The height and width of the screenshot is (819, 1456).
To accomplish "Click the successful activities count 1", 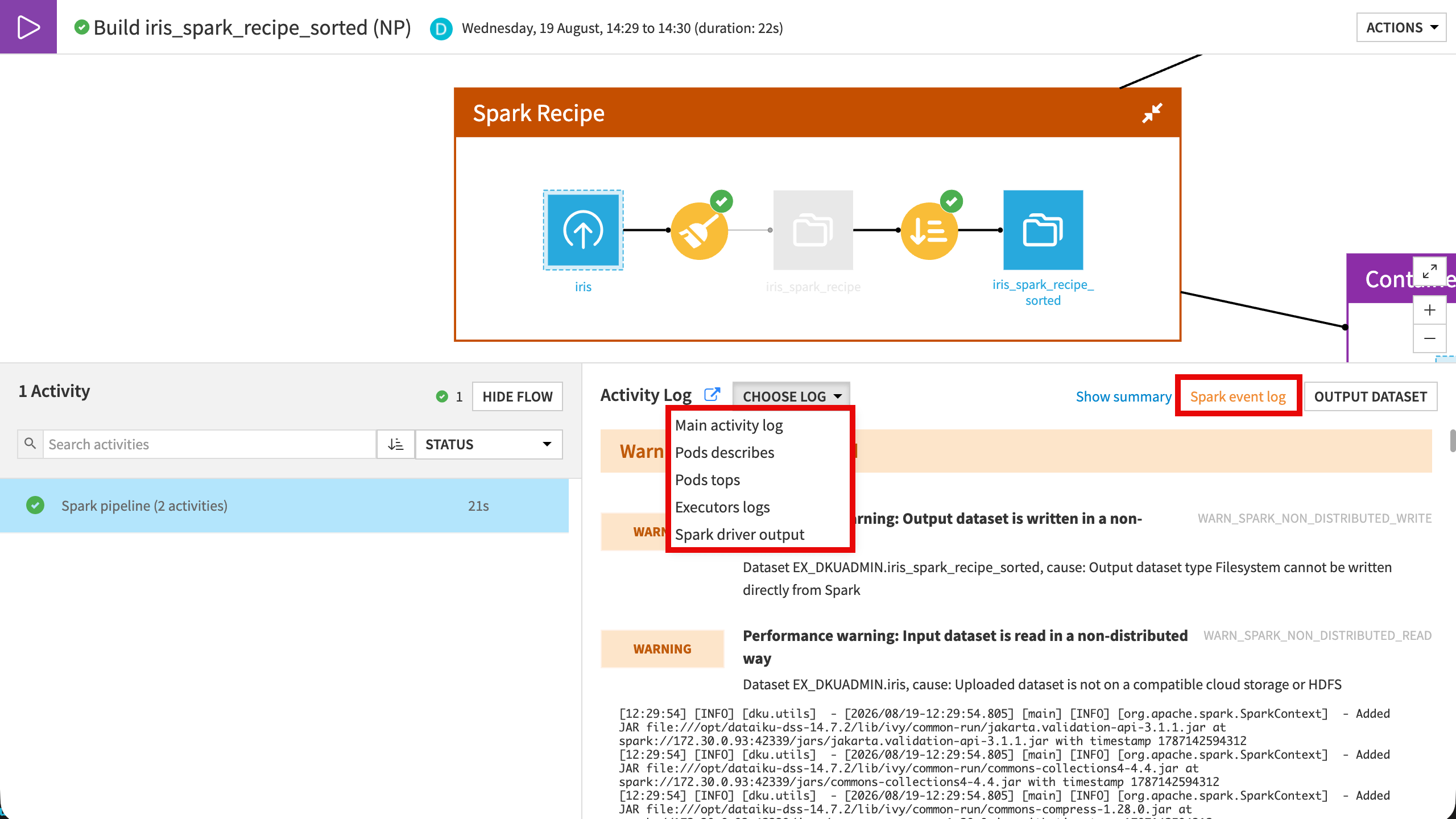I will coord(459,397).
